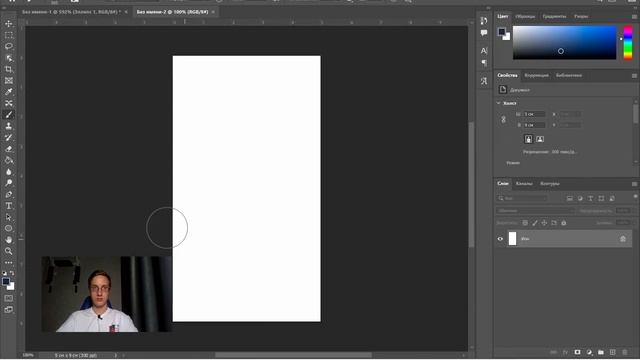
Task: Filter layers by type layers icon
Action: point(591,198)
